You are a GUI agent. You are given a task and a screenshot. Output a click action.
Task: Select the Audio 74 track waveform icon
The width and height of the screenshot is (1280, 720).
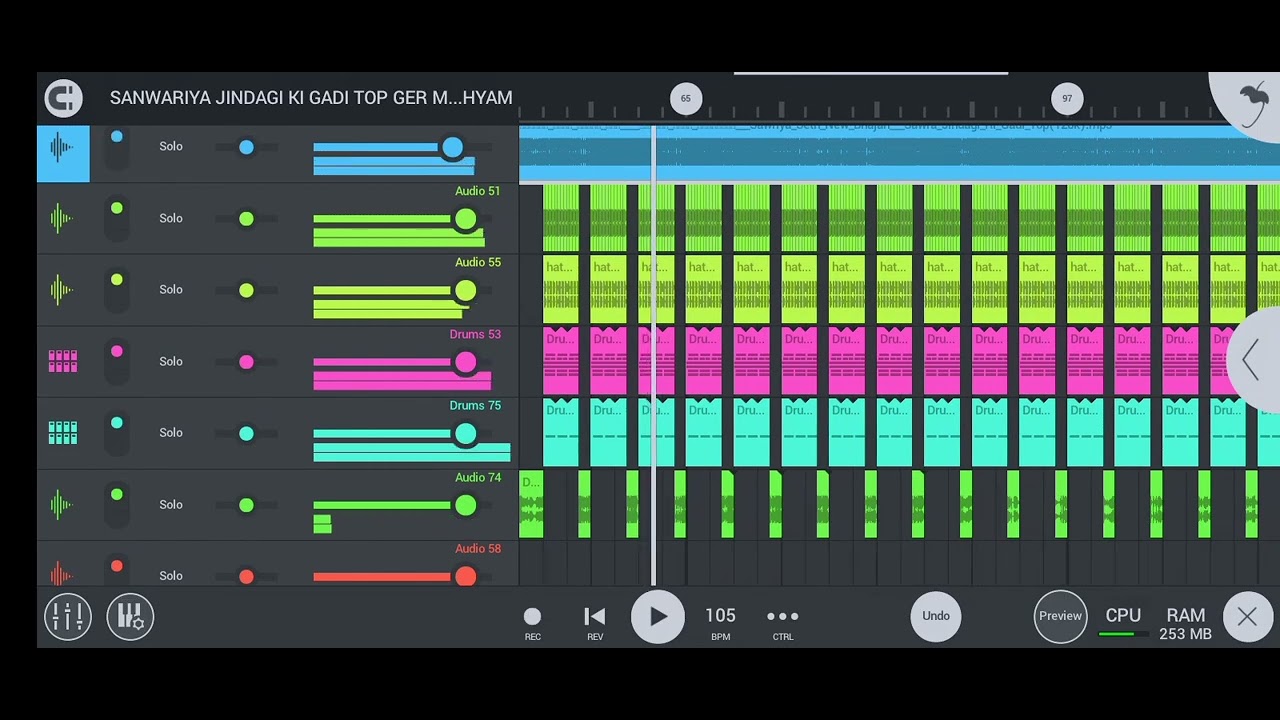pos(62,505)
